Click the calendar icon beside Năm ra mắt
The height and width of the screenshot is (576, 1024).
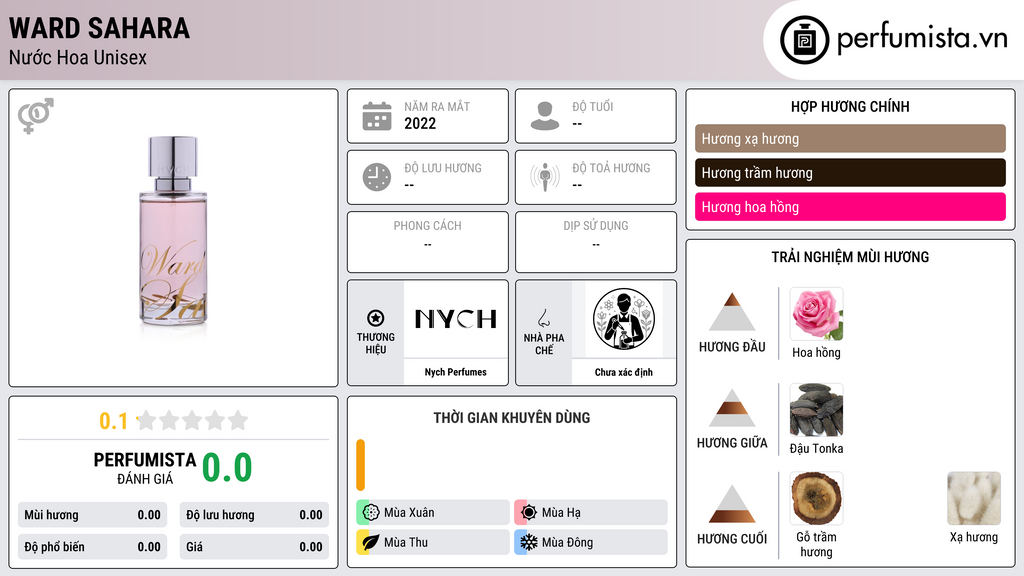(377, 116)
